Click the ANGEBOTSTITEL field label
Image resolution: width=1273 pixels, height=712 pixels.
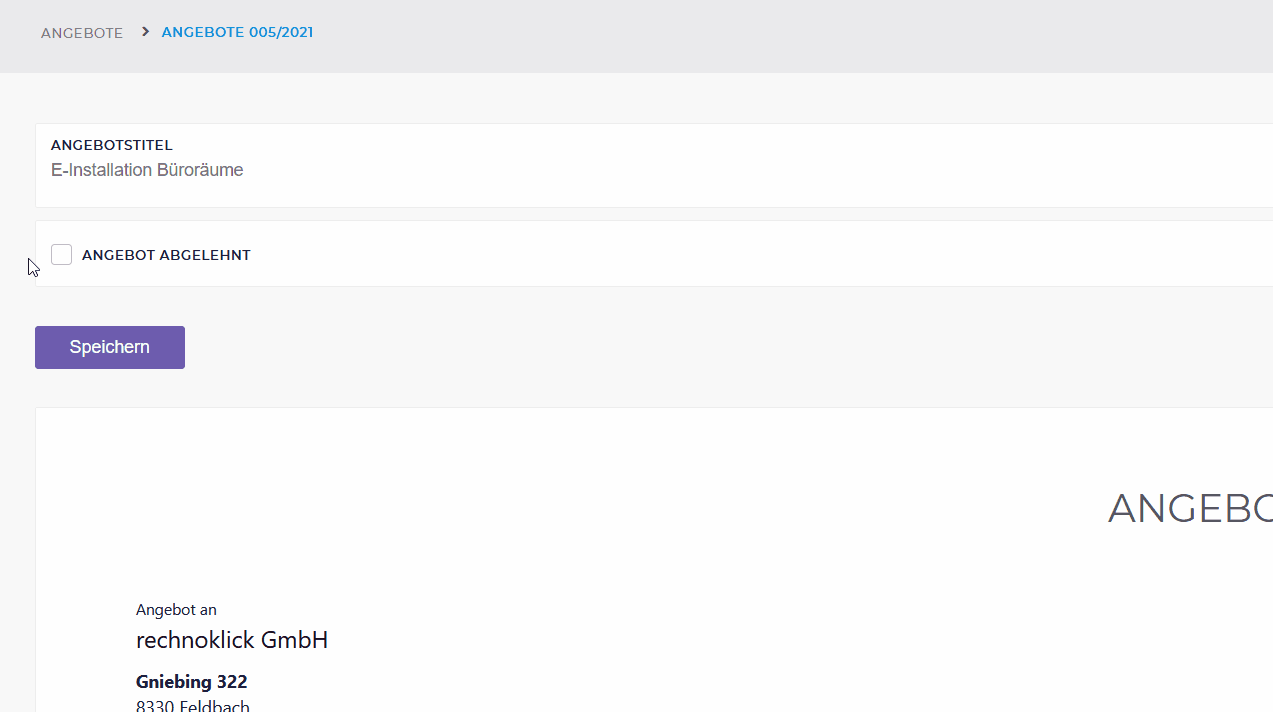coord(112,145)
